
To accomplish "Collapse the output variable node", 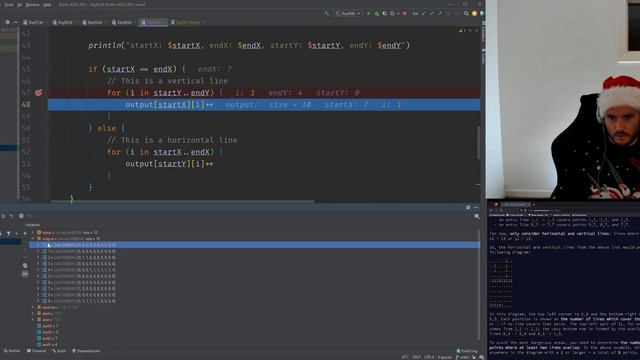I will [33, 239].
